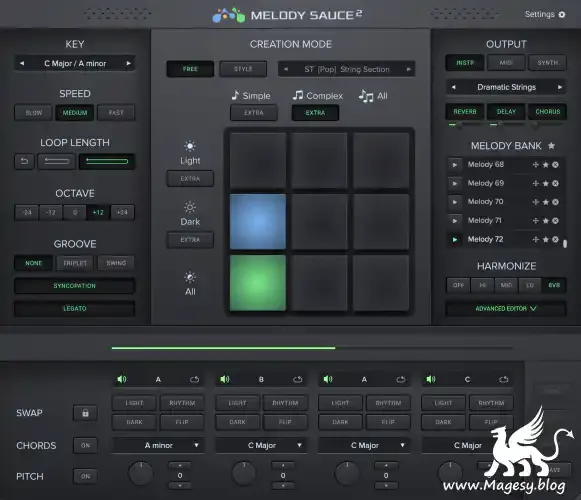Decrease section B pitch value

click(x=283, y=486)
